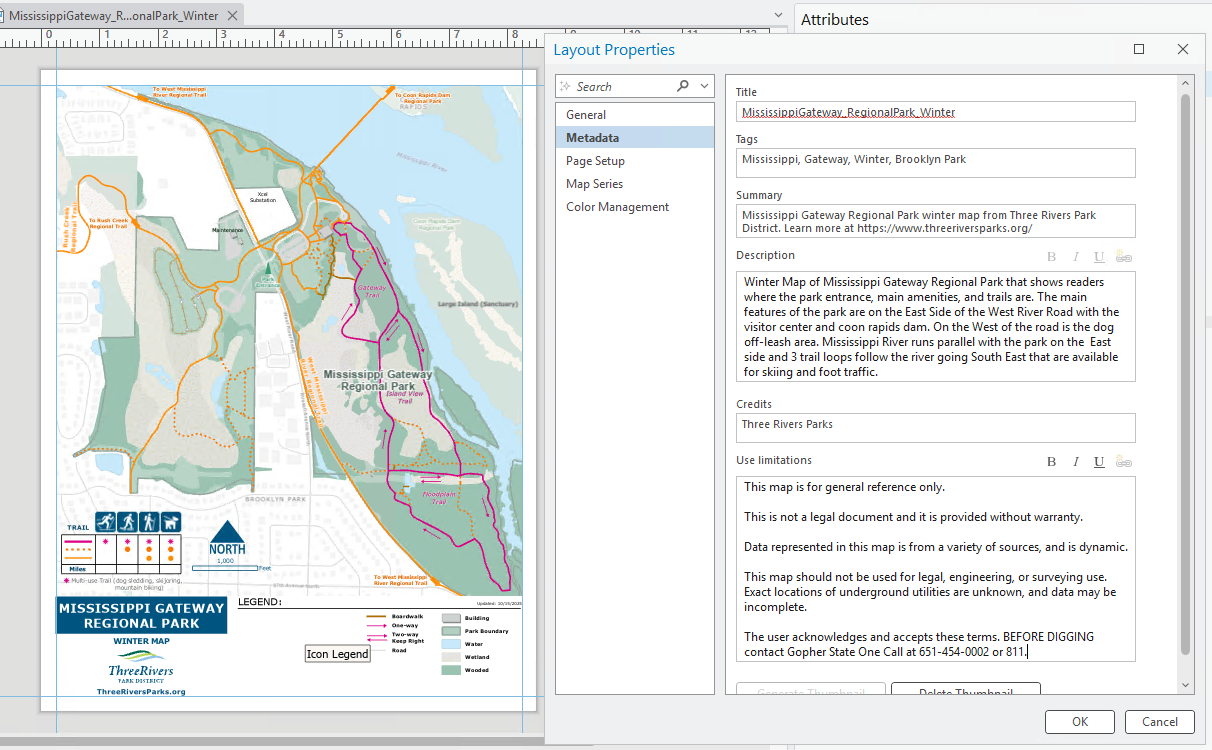
Task: Click the dialog scrollbar down arrow
Action: click(1186, 685)
